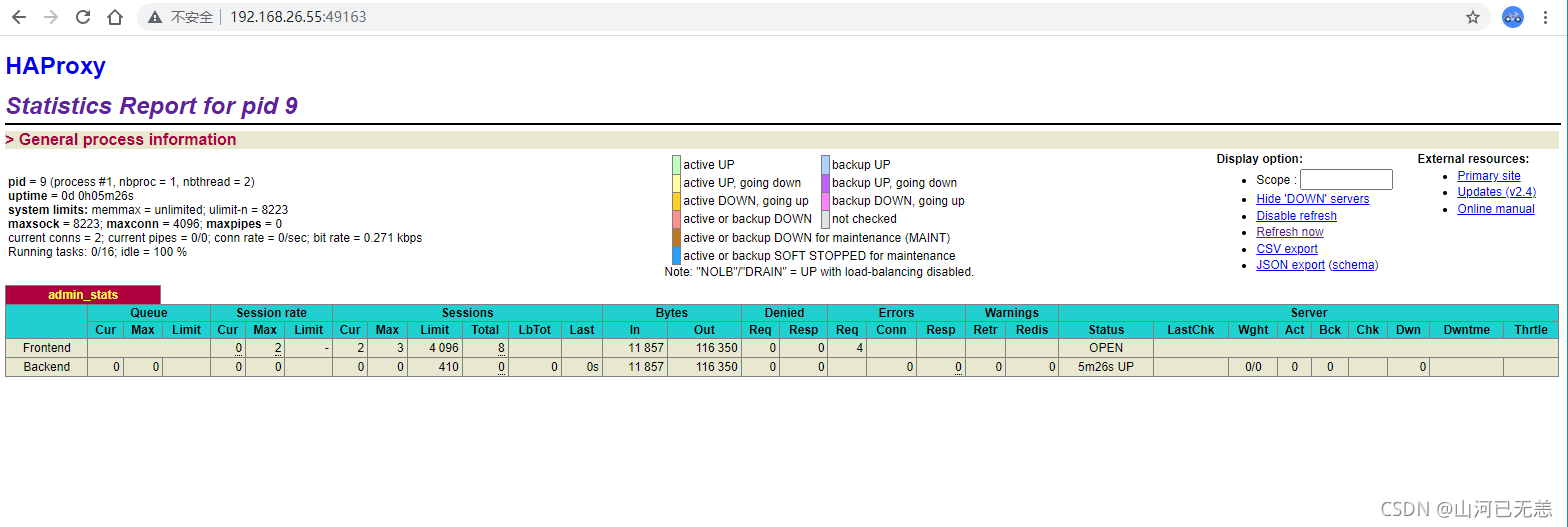Click the Backend Last session 0s cell

tap(582, 367)
